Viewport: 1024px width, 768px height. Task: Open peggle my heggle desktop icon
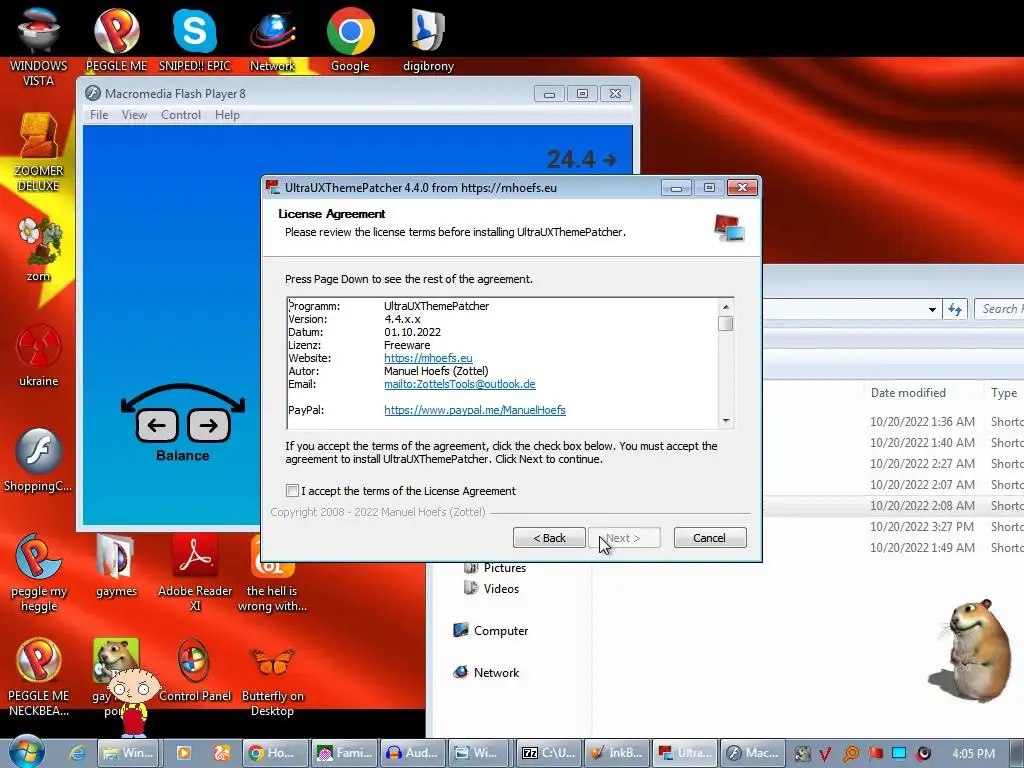click(39, 573)
